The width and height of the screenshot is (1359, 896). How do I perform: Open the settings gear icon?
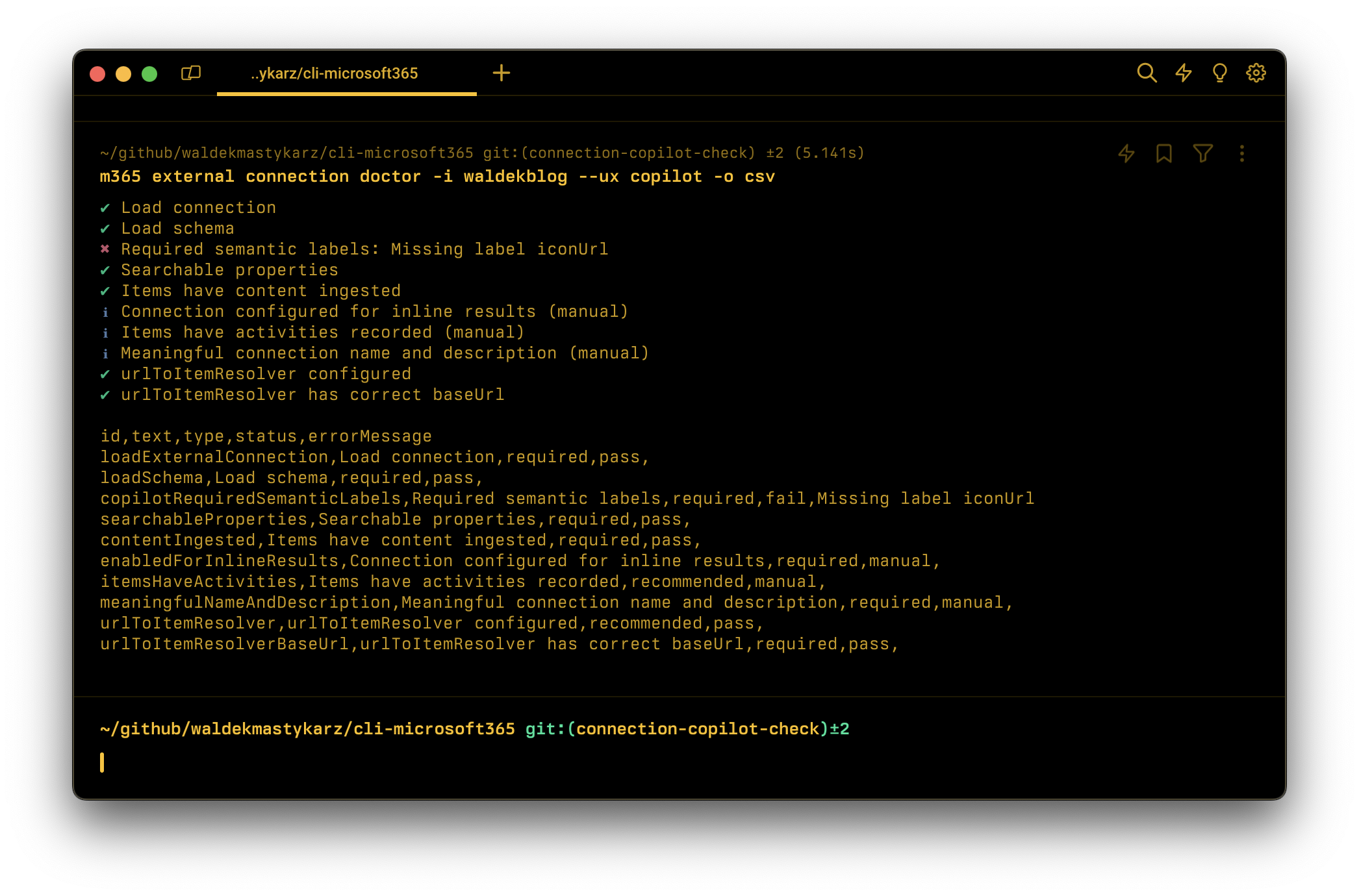(x=1255, y=73)
